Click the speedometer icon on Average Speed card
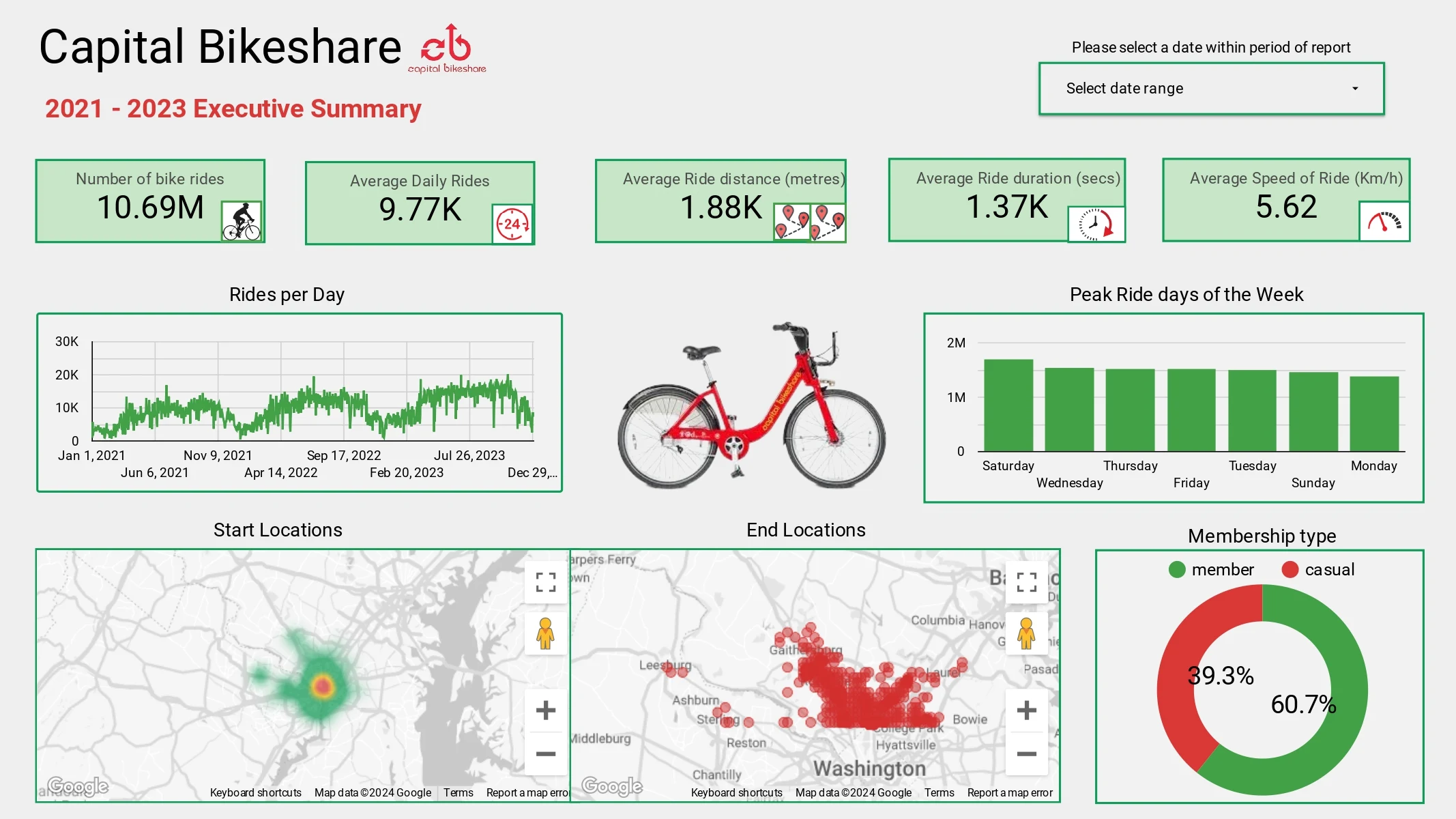This screenshot has width=1456, height=819. [1384, 221]
